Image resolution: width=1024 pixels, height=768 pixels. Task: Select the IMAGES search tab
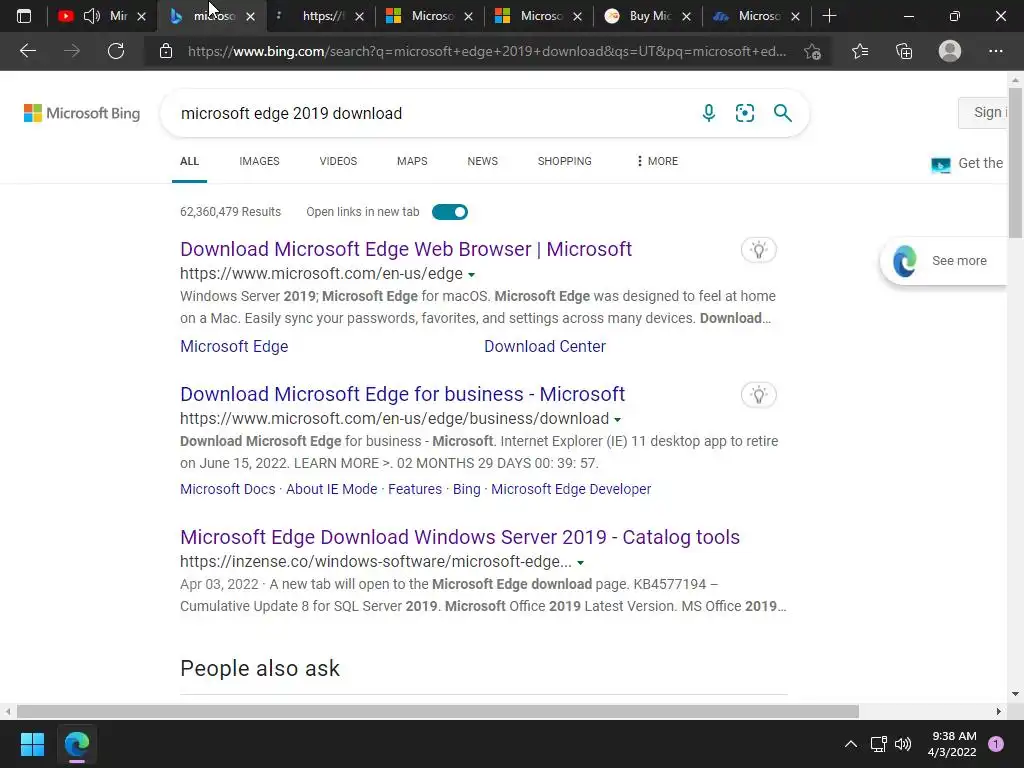pyautogui.click(x=259, y=161)
